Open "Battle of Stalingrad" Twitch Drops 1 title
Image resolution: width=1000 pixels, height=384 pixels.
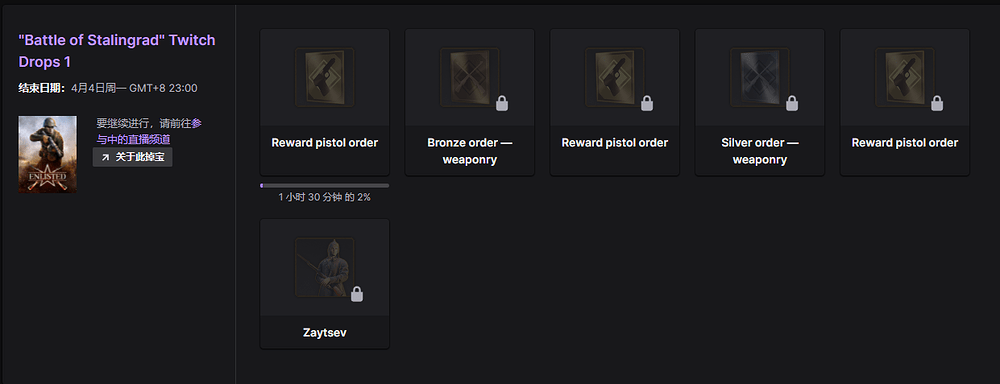117,51
